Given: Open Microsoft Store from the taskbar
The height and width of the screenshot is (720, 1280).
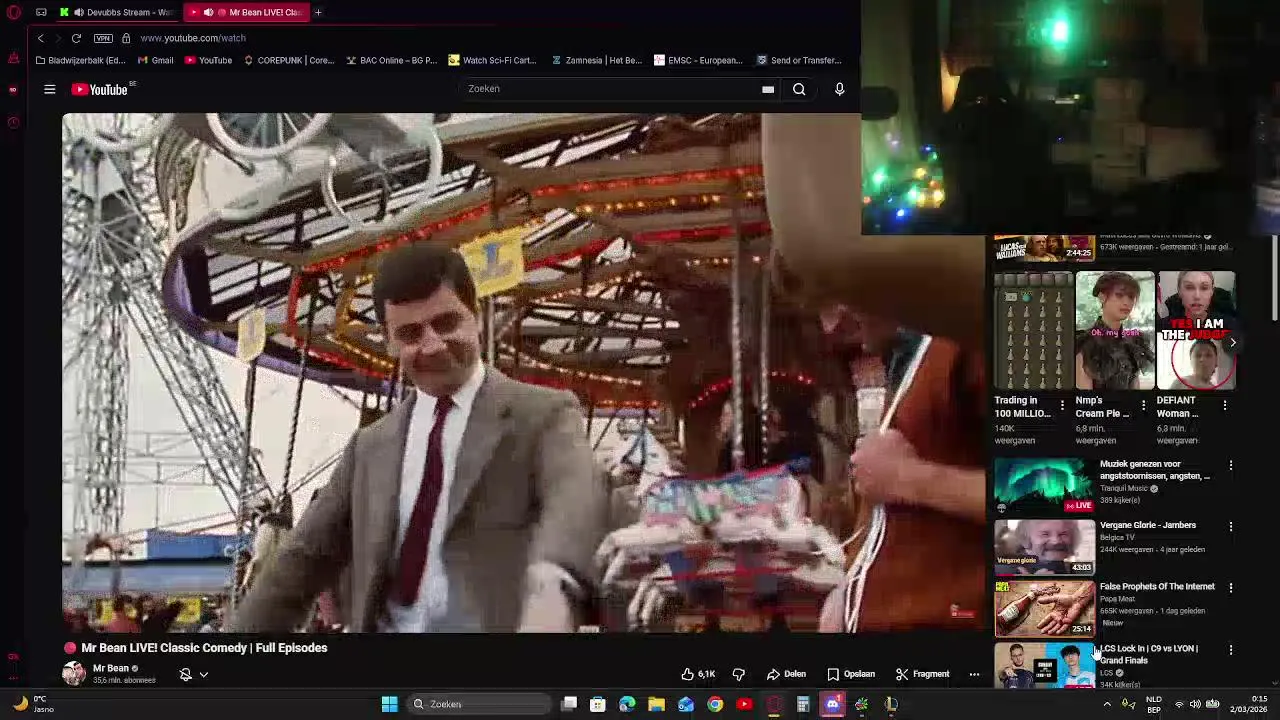Looking at the screenshot, I should 598,704.
